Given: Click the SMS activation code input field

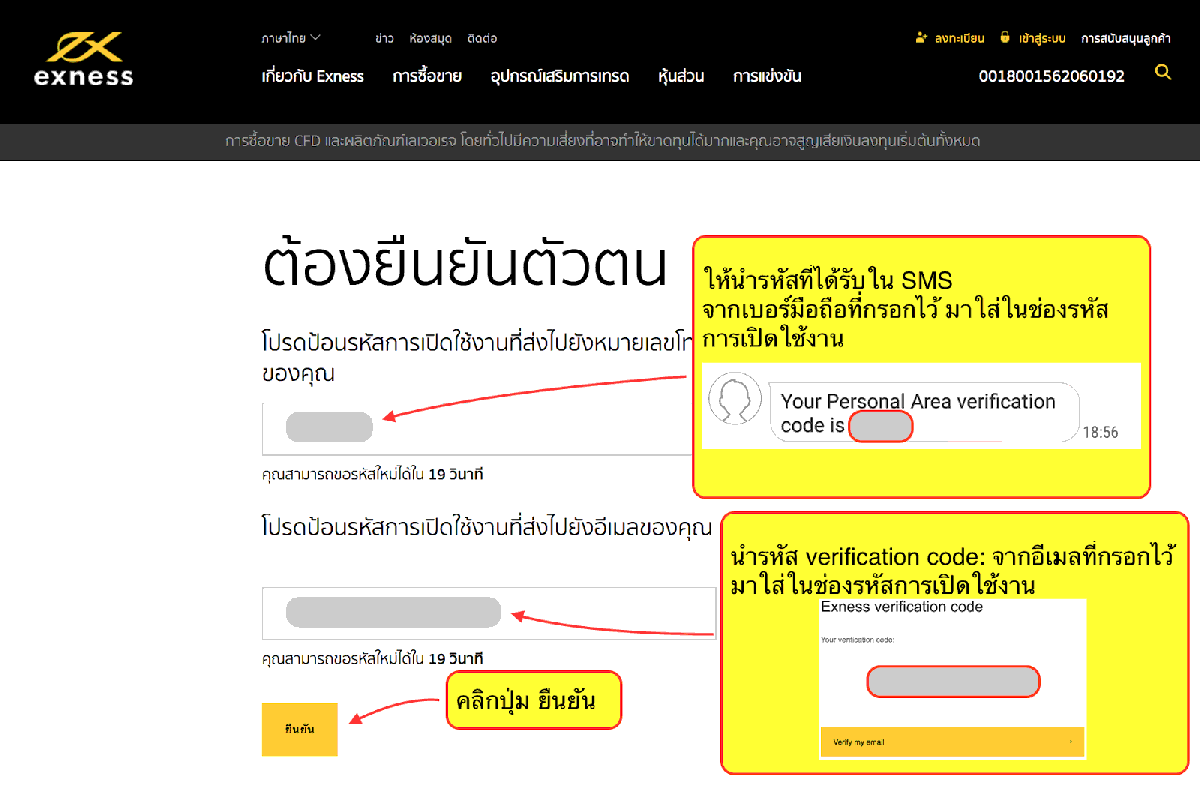Looking at the screenshot, I should [x=478, y=427].
